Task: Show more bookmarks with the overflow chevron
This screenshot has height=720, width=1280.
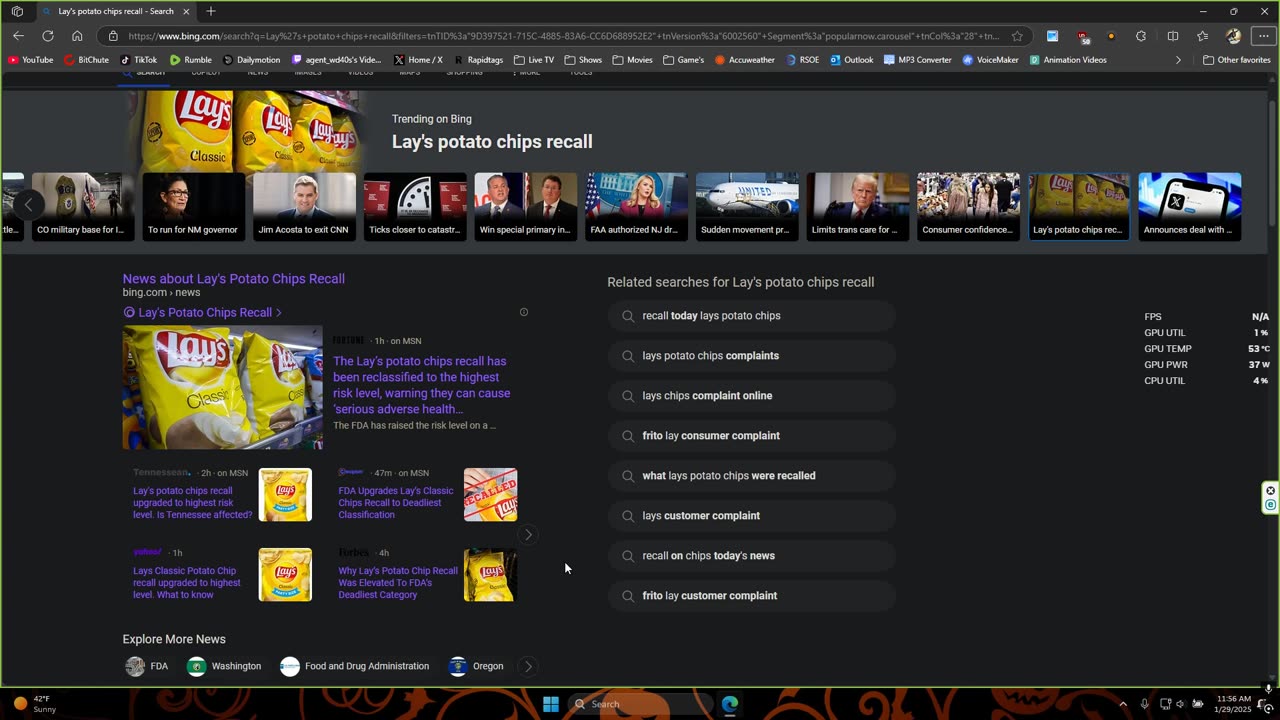Action: pyautogui.click(x=1178, y=60)
